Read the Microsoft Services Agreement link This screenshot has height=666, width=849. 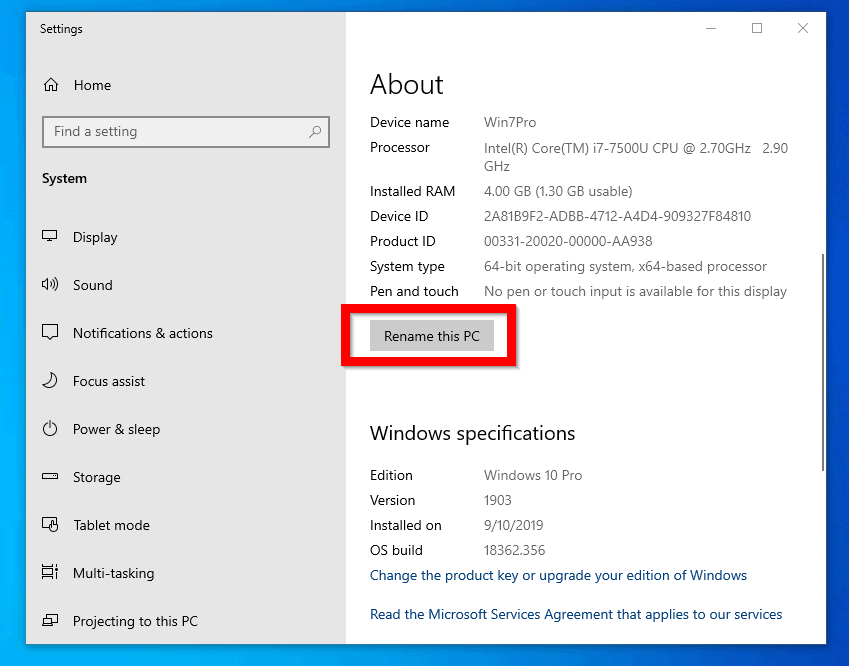coord(576,614)
